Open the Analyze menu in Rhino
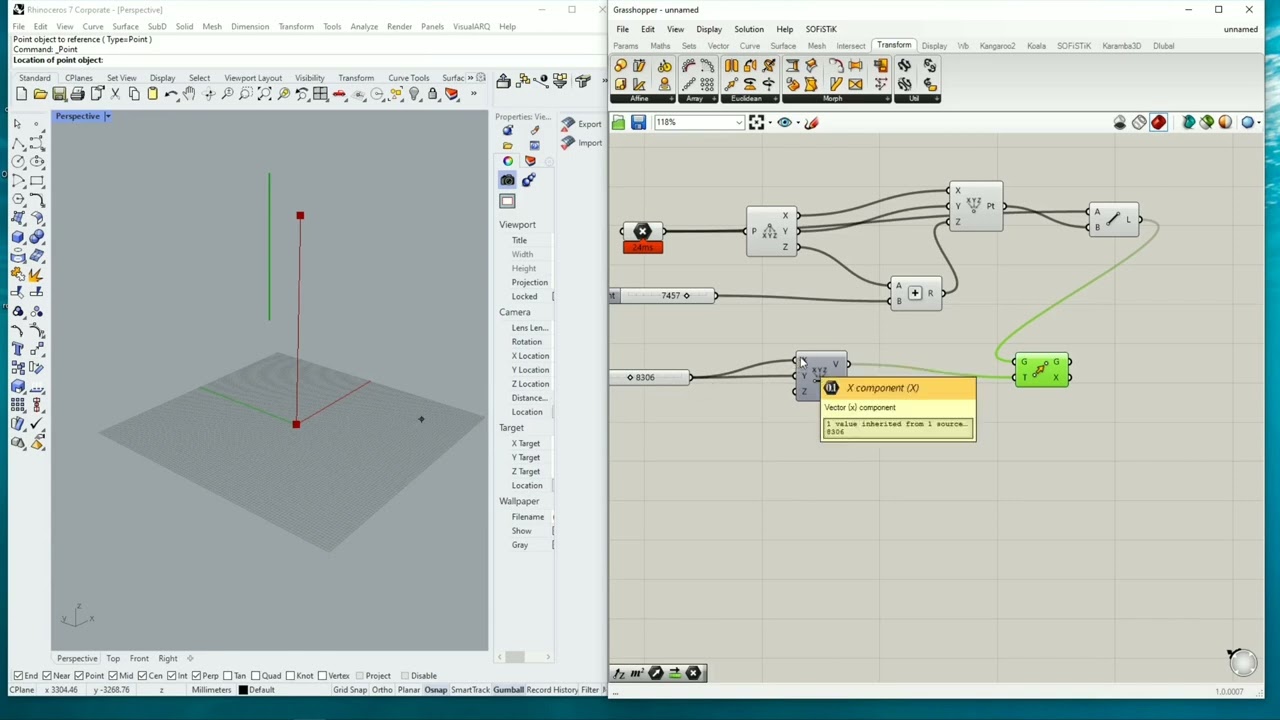The height and width of the screenshot is (720, 1280). pos(363,26)
